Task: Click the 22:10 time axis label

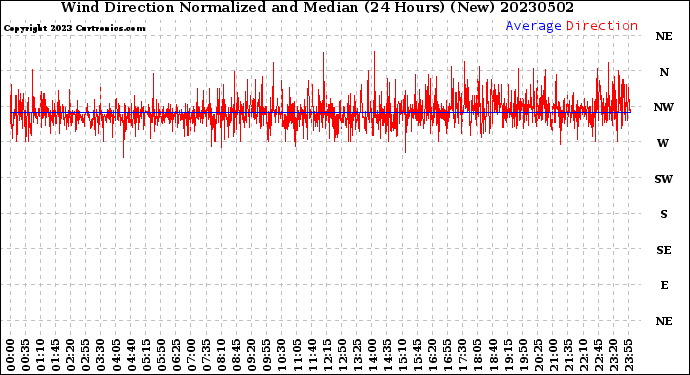Action: pyautogui.click(x=583, y=355)
